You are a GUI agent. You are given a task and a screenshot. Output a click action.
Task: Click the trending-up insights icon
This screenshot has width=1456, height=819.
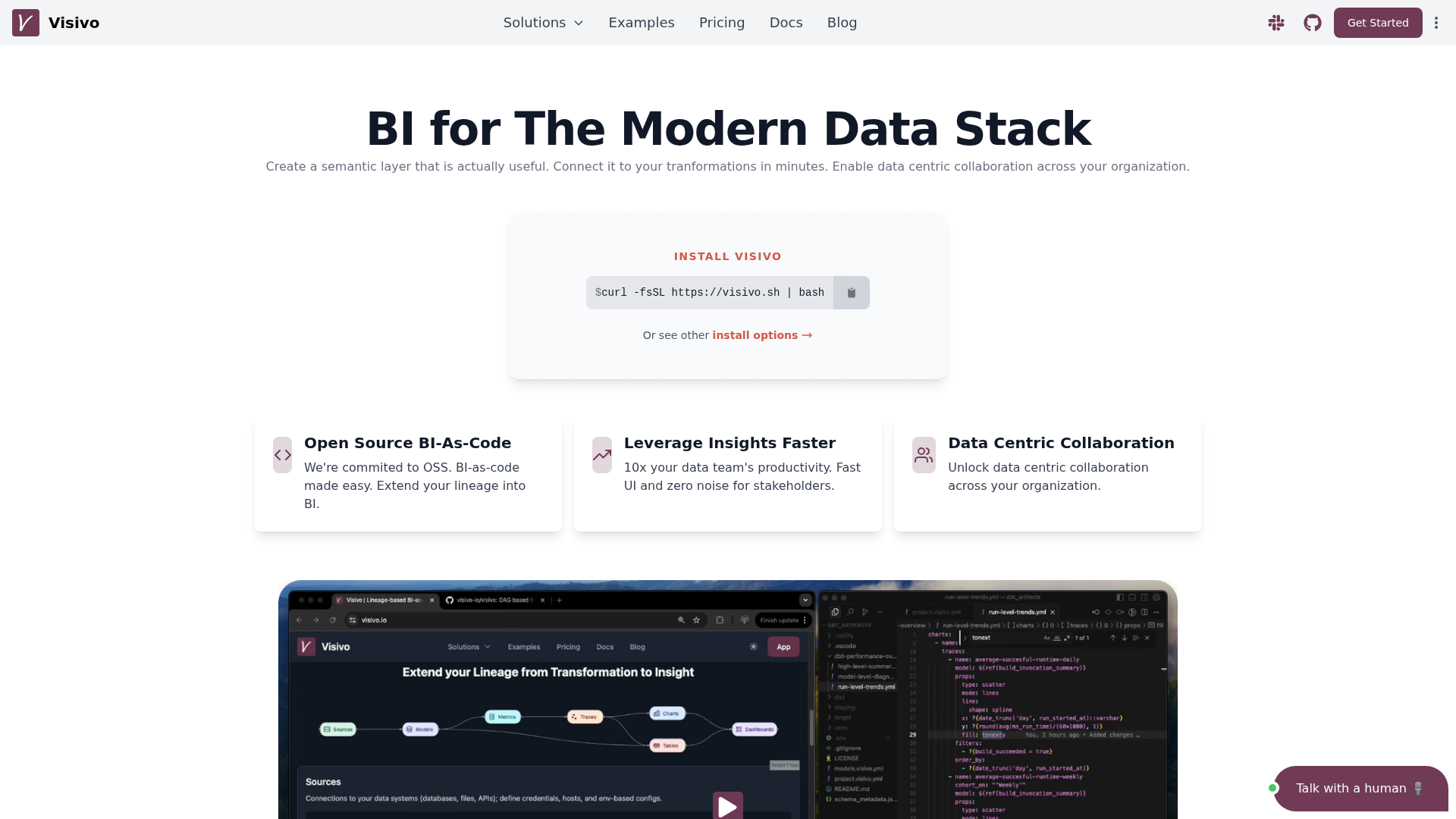point(602,455)
